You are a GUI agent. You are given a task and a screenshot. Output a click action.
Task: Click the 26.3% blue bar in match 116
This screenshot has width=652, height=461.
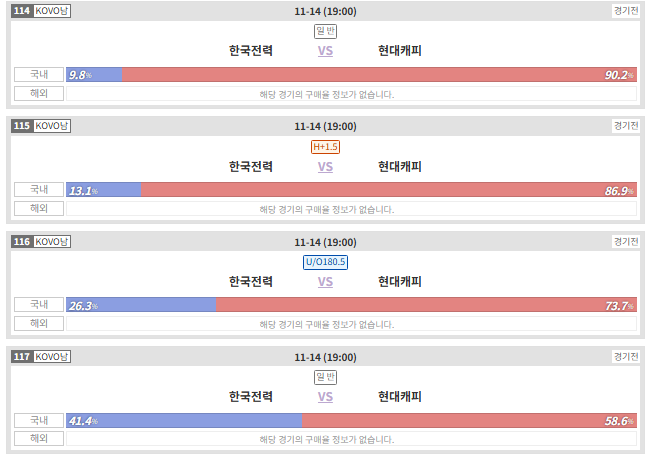click(141, 305)
